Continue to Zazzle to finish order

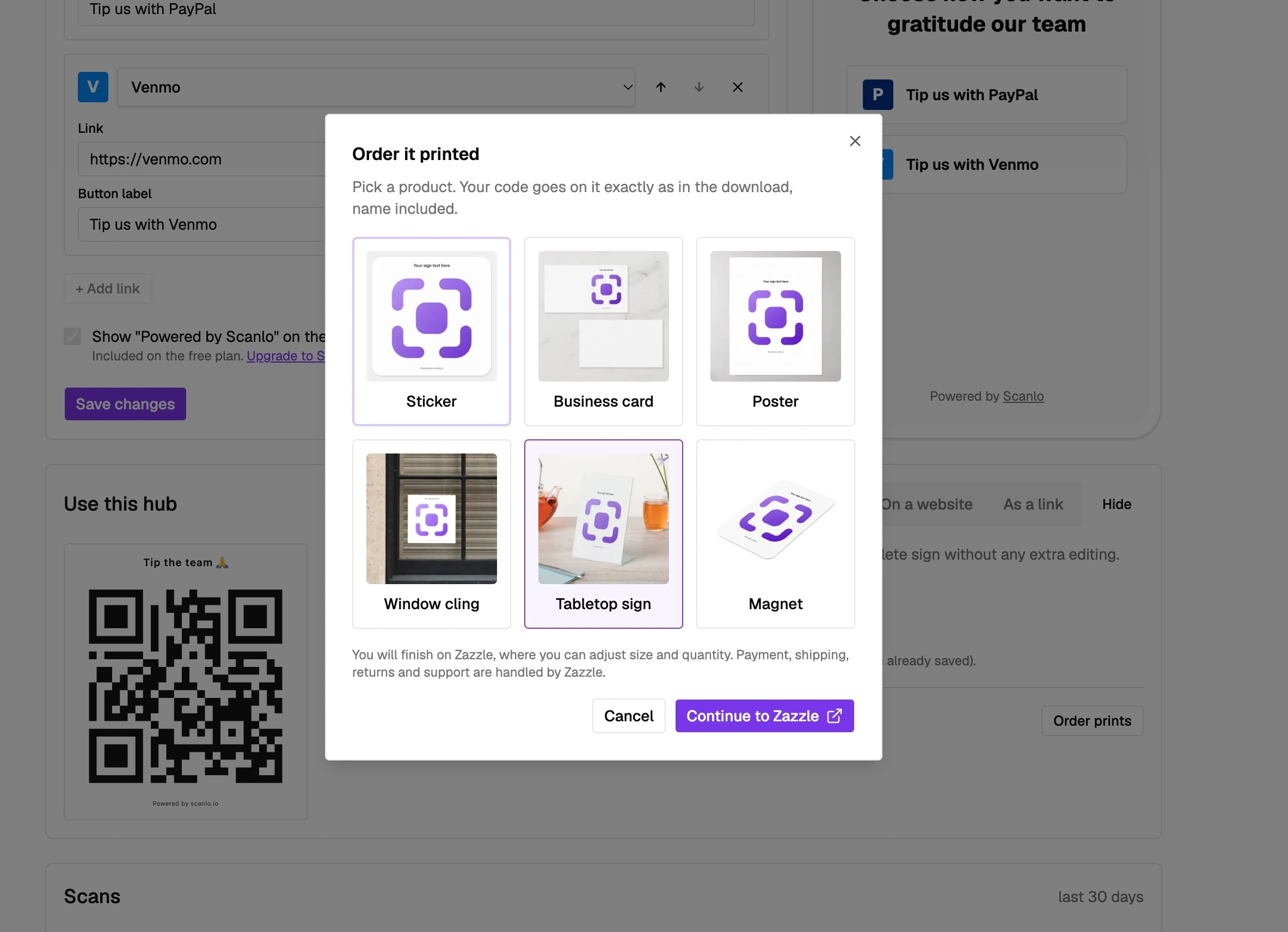[764, 716]
